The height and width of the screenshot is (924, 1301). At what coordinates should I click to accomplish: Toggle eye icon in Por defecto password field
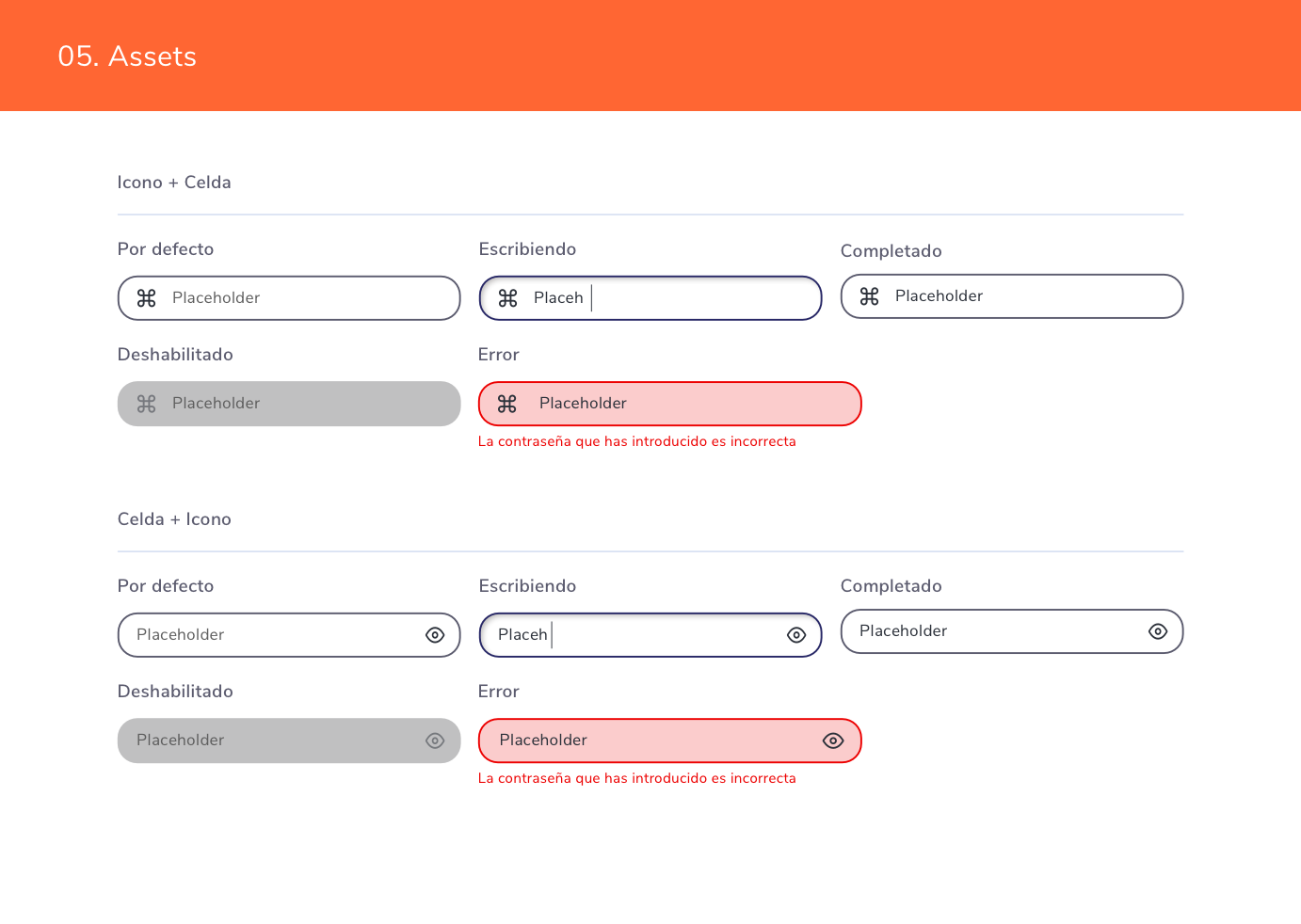(x=435, y=635)
